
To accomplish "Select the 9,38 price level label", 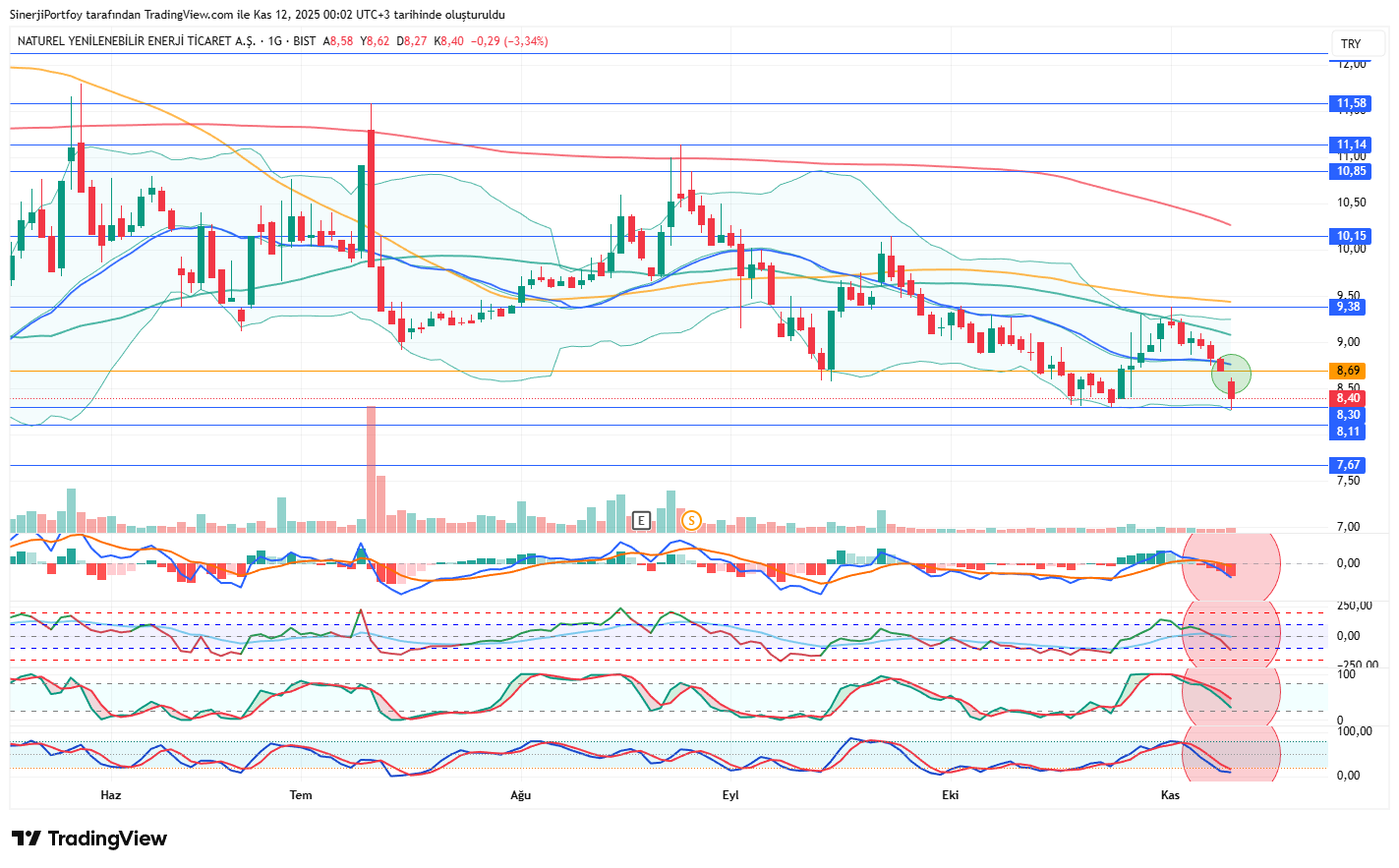I will (1348, 307).
